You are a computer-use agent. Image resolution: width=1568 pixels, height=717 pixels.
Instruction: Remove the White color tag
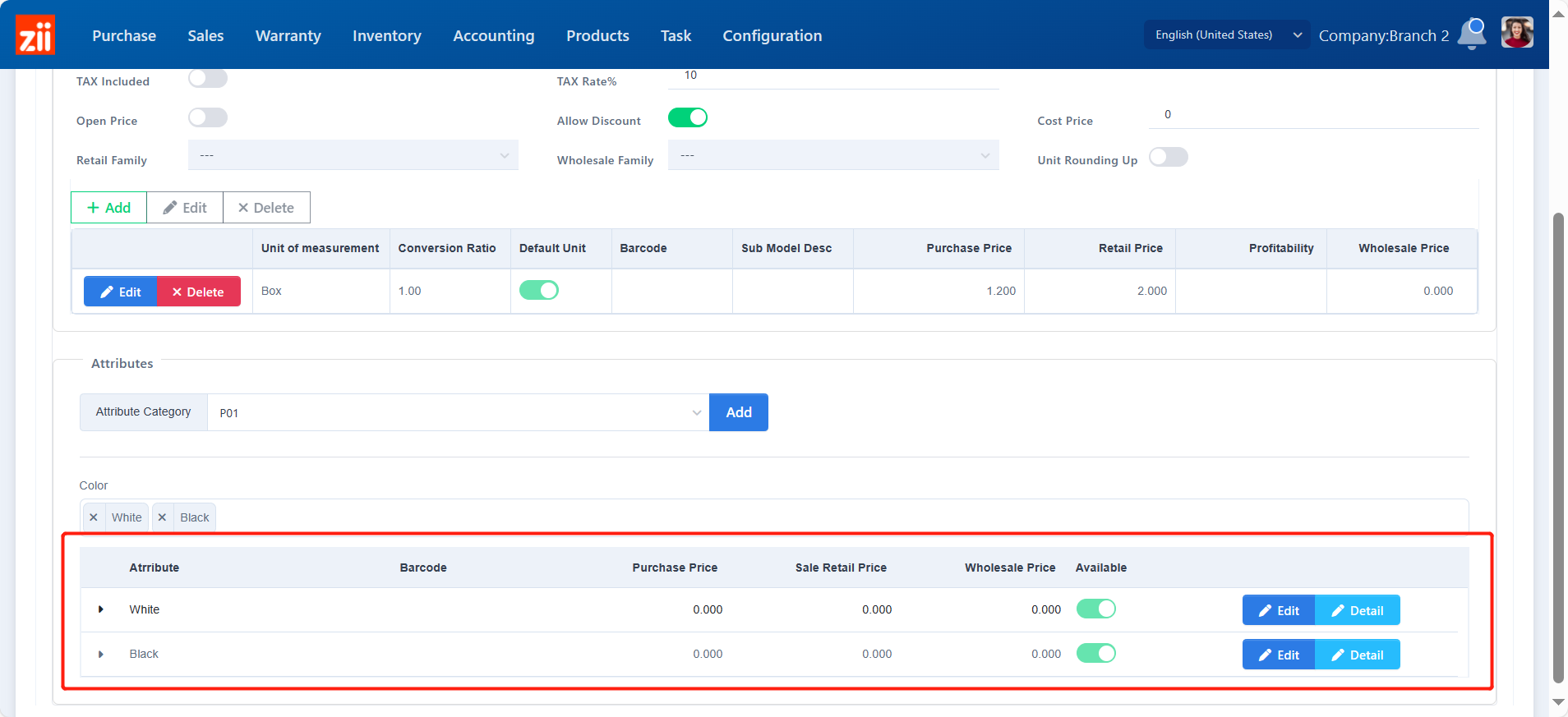[94, 517]
